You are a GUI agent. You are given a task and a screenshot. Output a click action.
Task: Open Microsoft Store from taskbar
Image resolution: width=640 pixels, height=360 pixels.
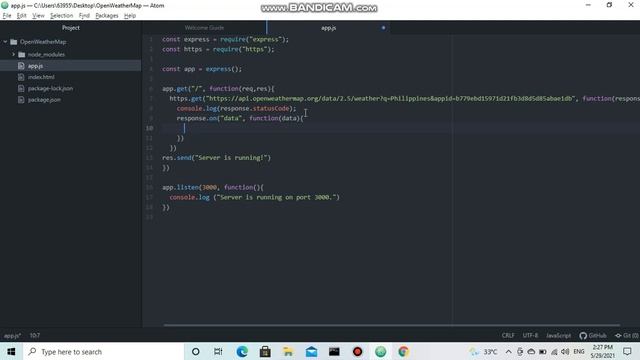pos(265,351)
